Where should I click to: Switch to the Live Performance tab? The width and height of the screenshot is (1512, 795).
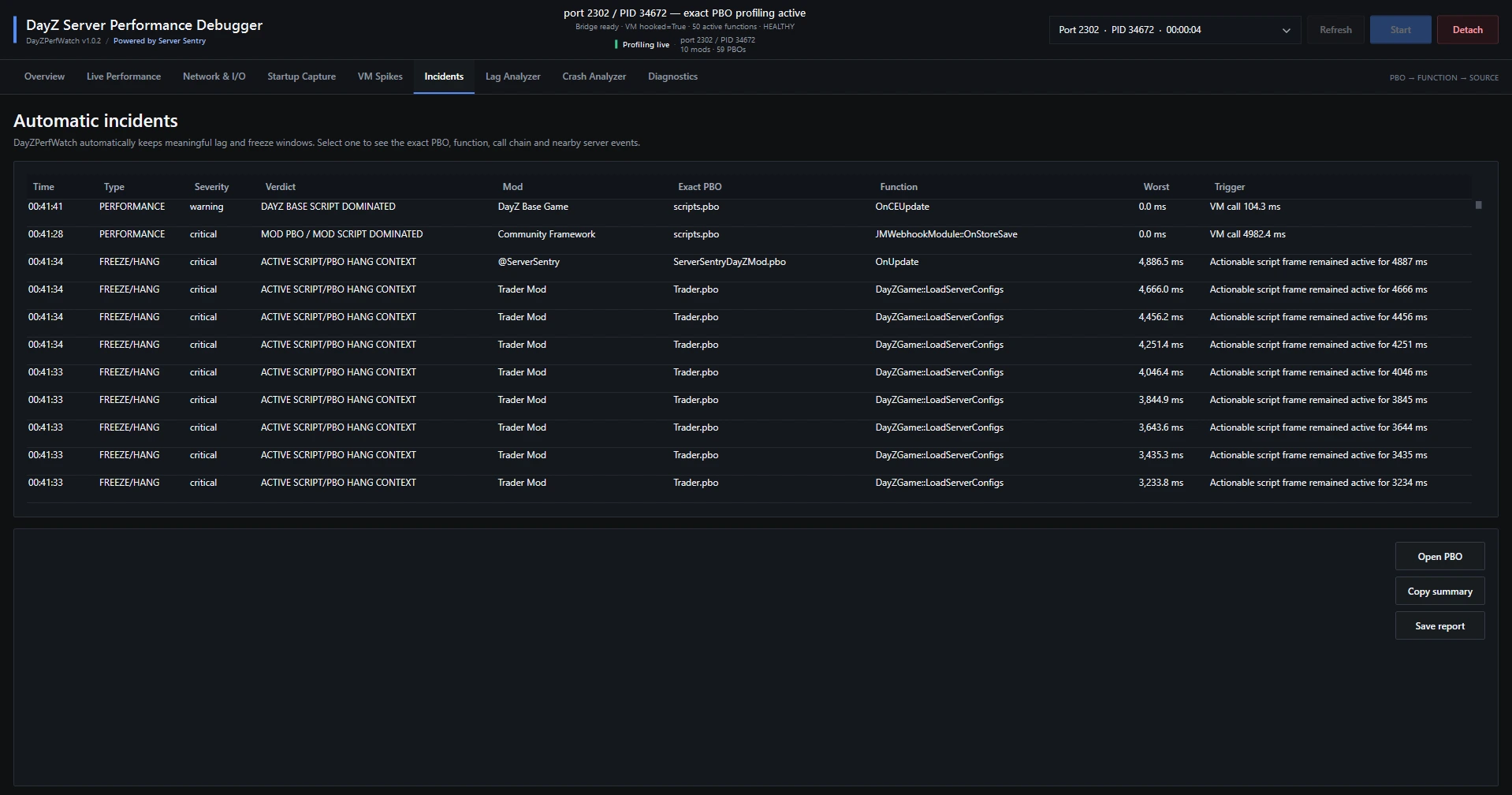click(x=124, y=77)
